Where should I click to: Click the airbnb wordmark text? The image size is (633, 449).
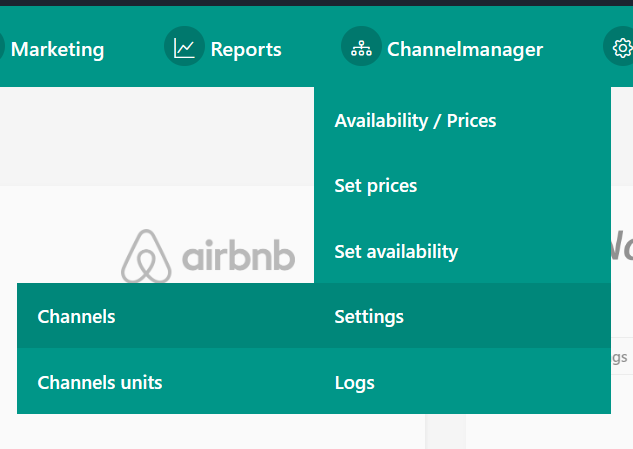(x=238, y=258)
